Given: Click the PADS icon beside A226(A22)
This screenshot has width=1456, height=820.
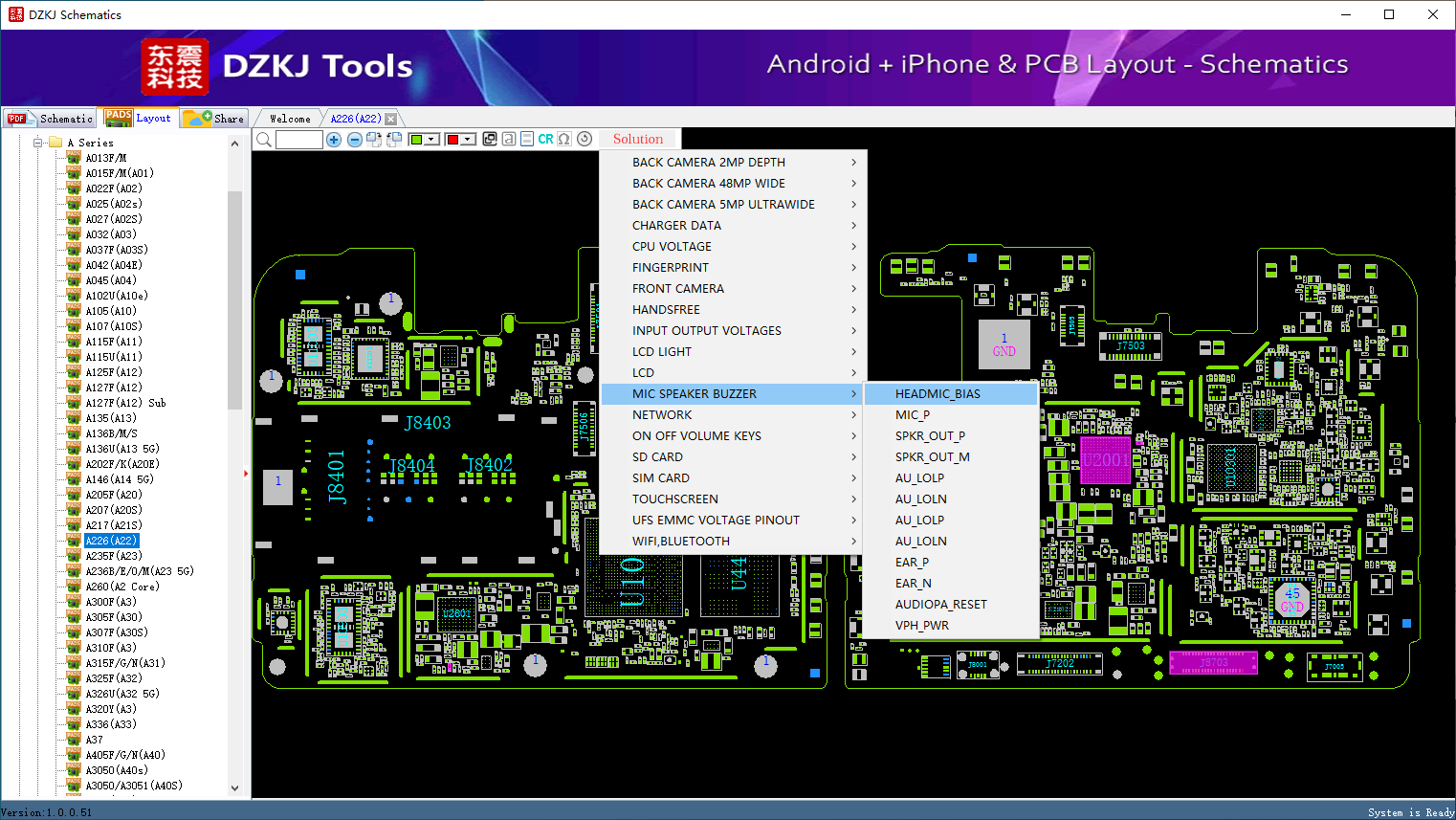Looking at the screenshot, I should click(x=74, y=541).
